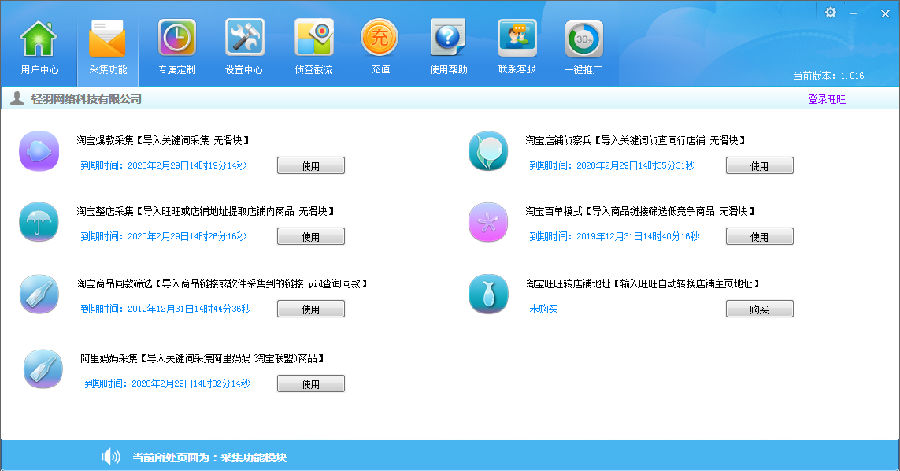
Task: Click 使用 button for 淘宝爆款采集
Action: pyautogui.click(x=311, y=165)
